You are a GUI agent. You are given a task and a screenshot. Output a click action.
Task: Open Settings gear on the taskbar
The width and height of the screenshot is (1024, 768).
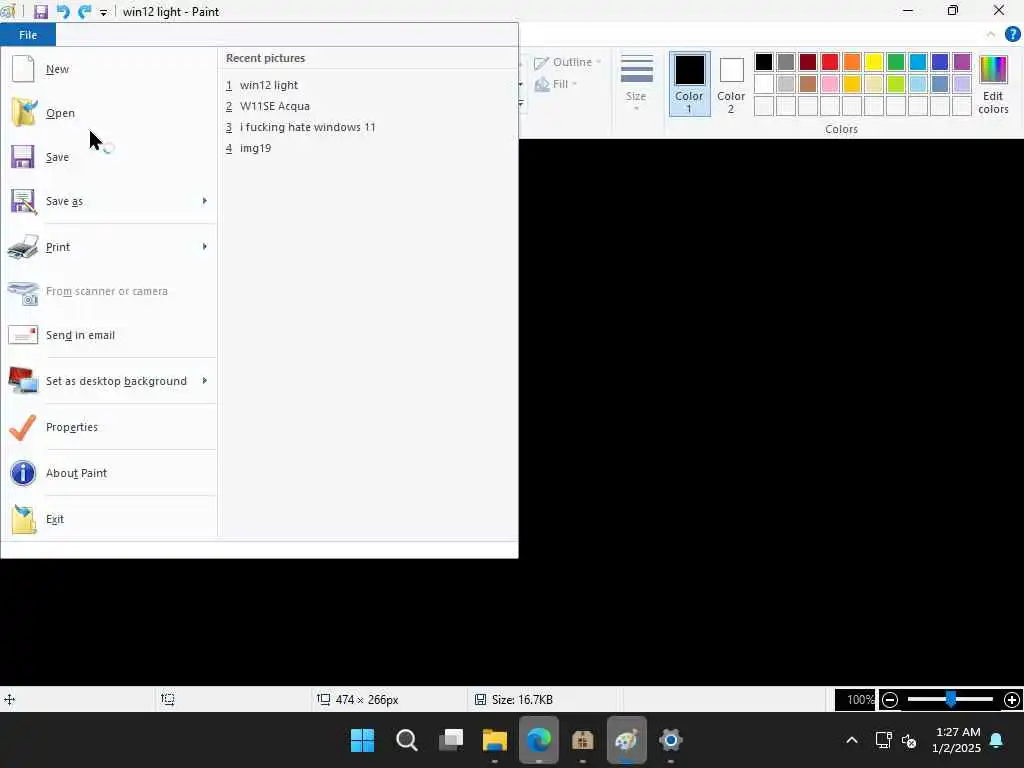(x=671, y=740)
